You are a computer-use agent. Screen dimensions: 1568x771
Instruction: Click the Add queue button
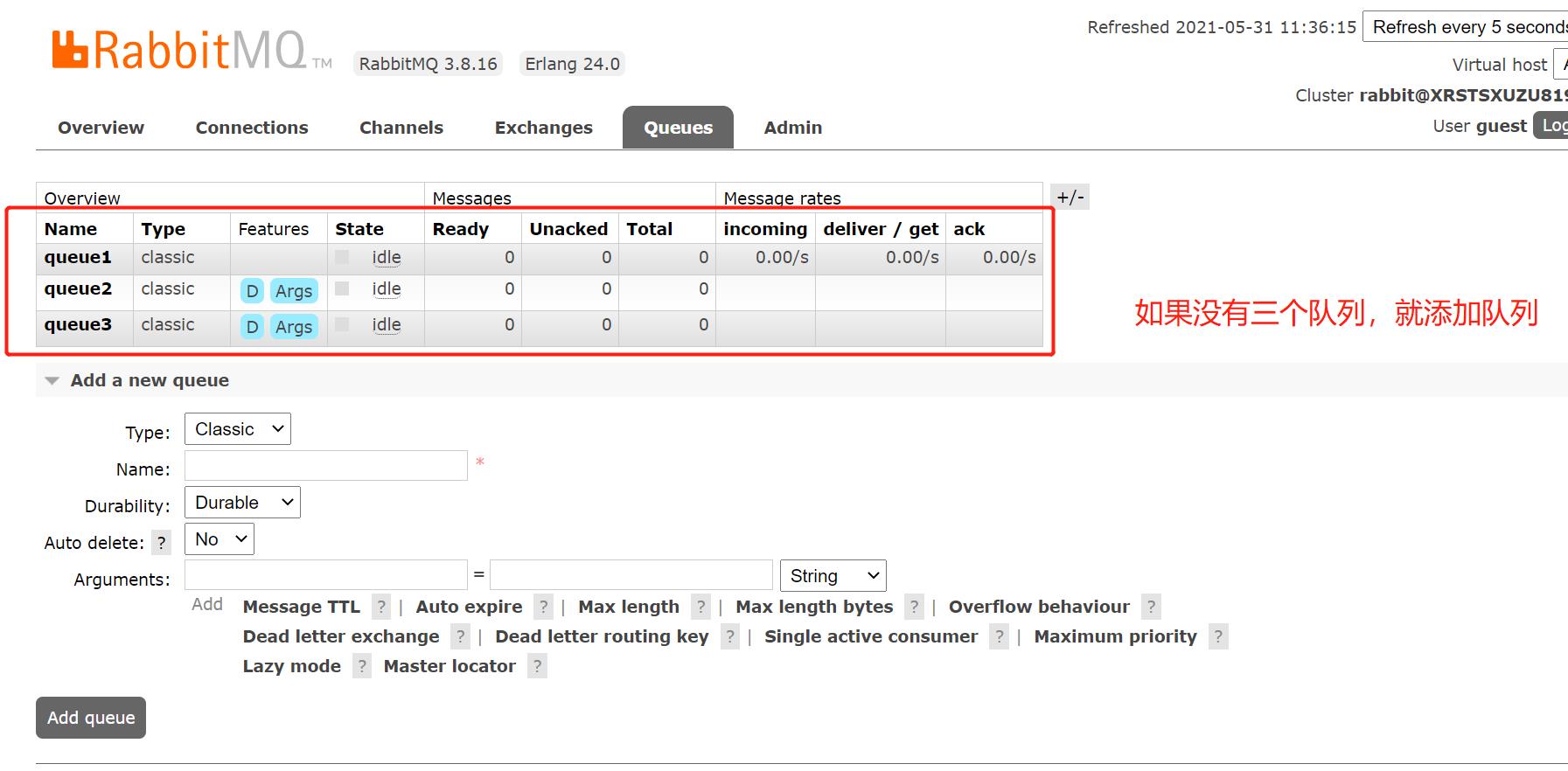pos(91,718)
